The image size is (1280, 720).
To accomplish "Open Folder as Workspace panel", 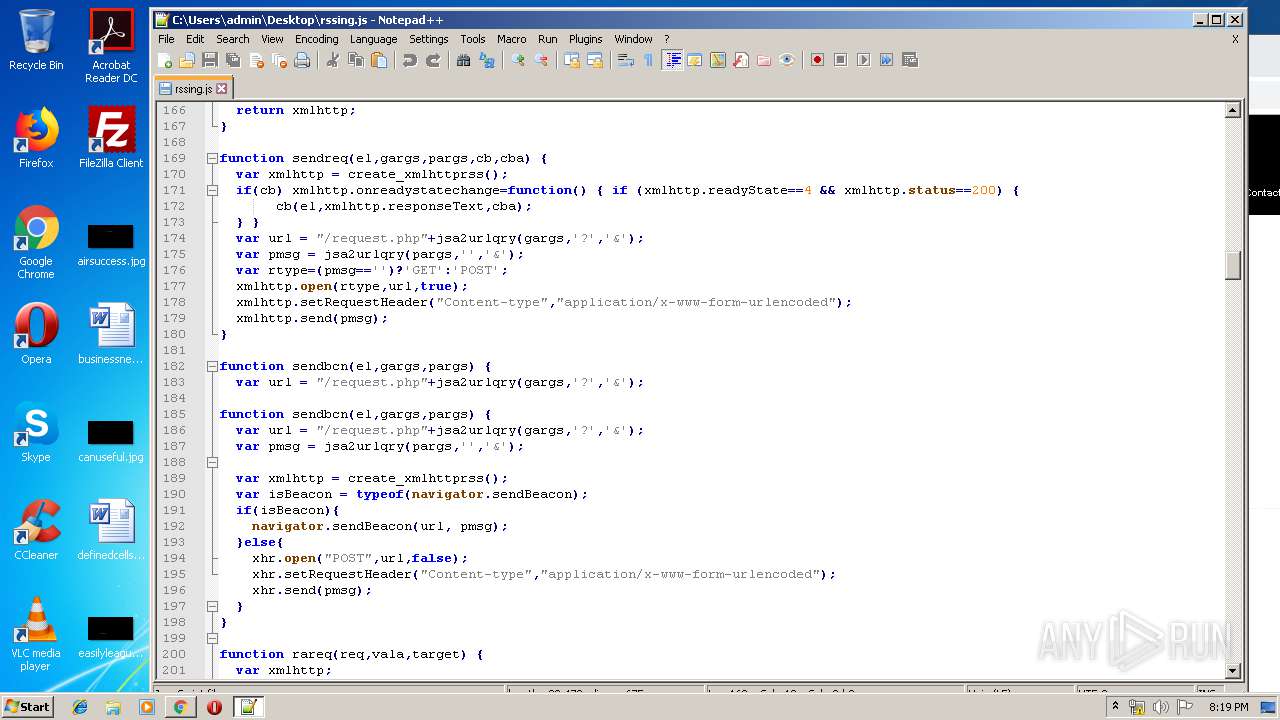I will pyautogui.click(x=764, y=60).
